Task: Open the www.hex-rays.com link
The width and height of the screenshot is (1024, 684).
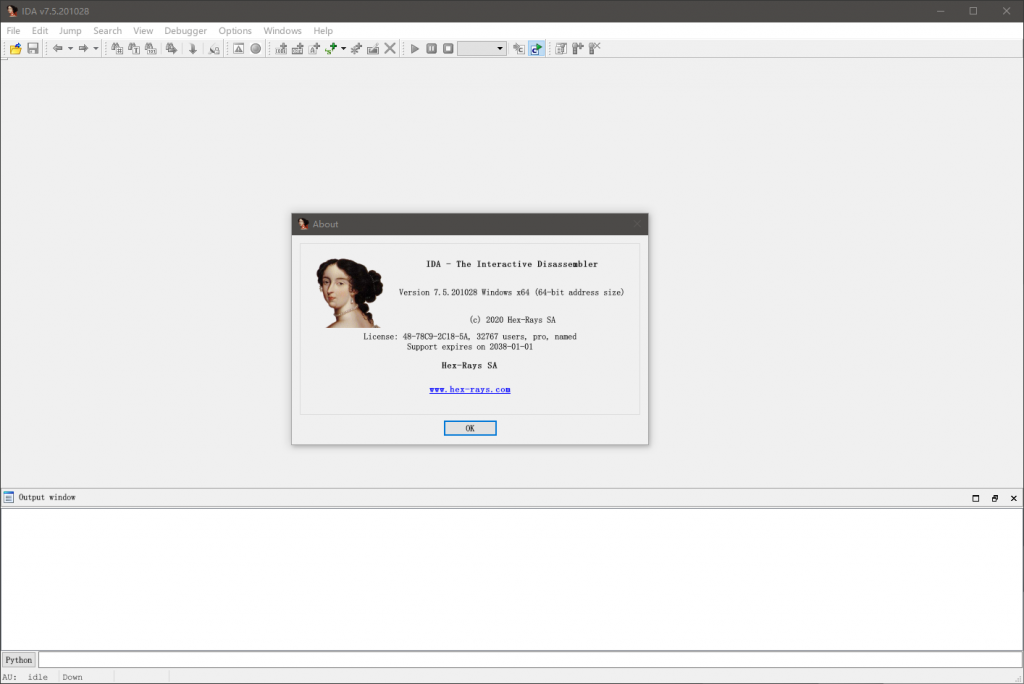Action: [x=470, y=389]
